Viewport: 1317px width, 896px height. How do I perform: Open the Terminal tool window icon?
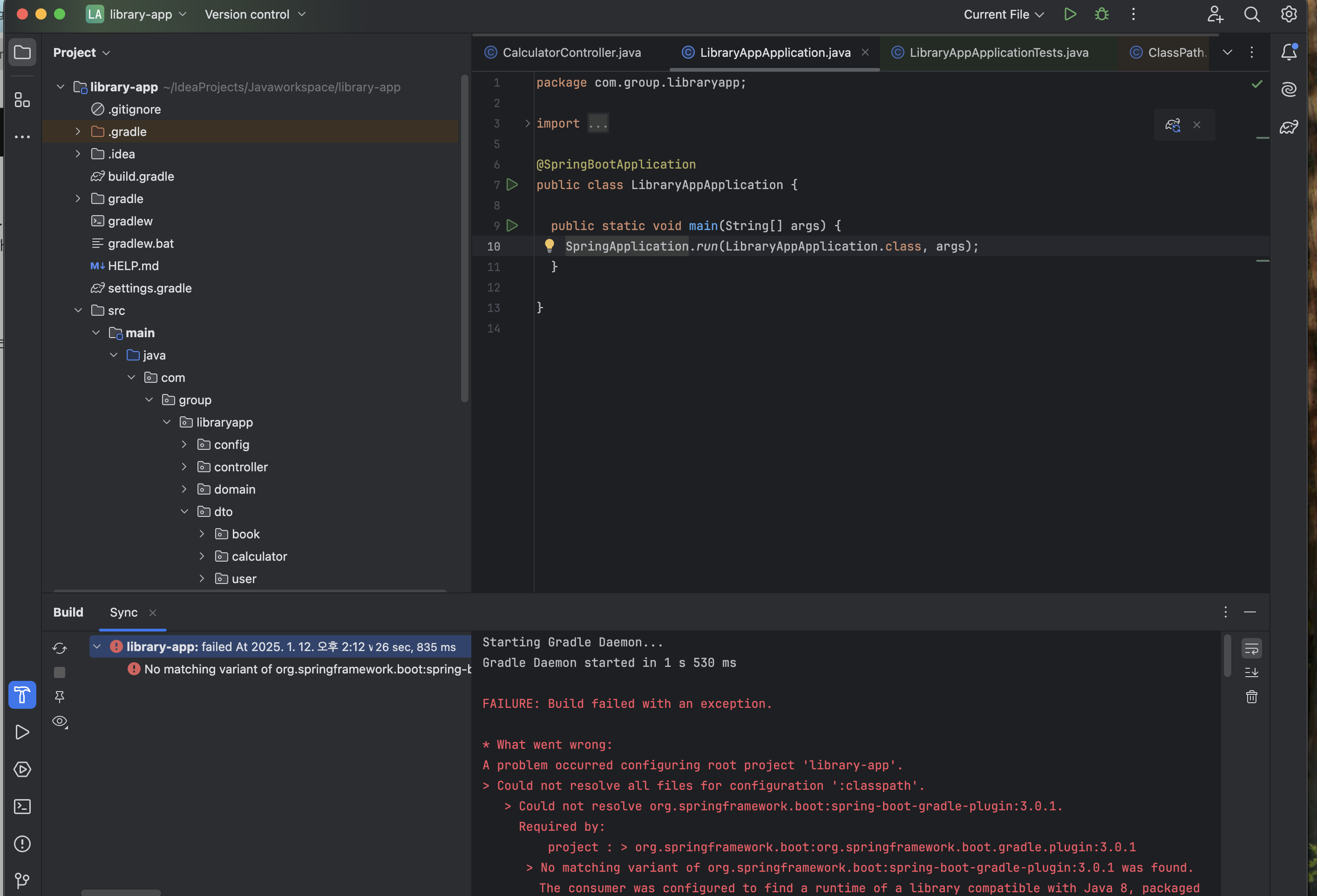click(22, 807)
